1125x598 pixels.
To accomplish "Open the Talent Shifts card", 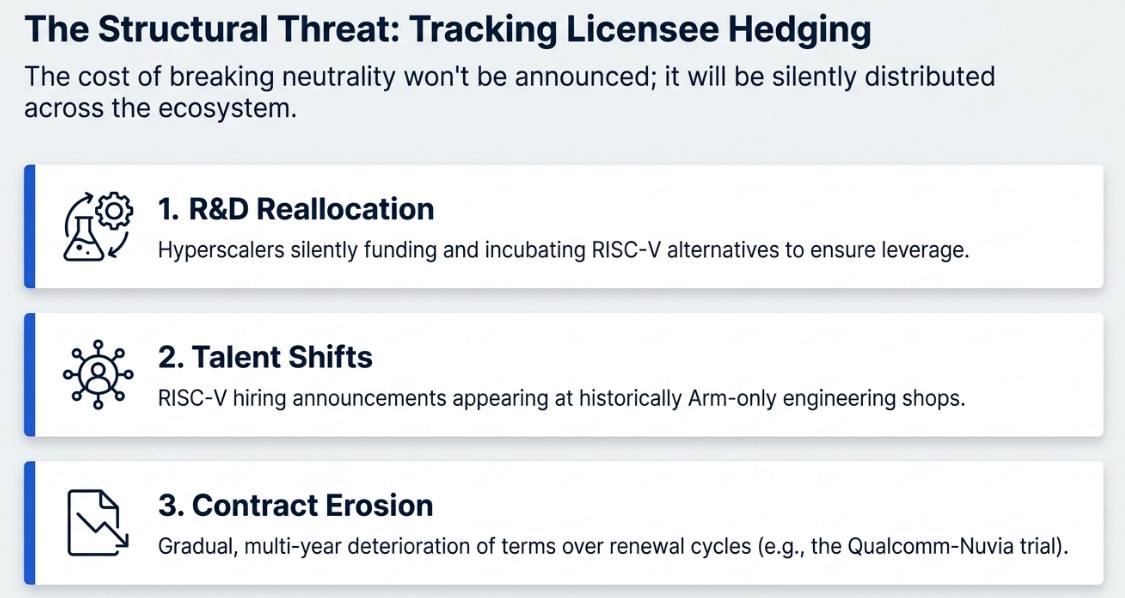I will tap(564, 375).
